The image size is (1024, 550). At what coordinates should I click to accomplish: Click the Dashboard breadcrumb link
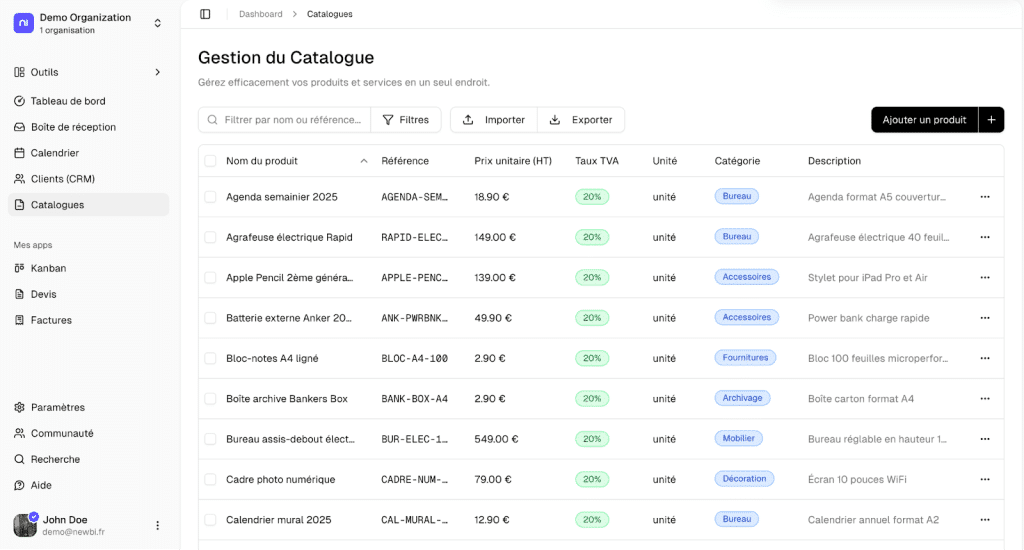coord(259,14)
